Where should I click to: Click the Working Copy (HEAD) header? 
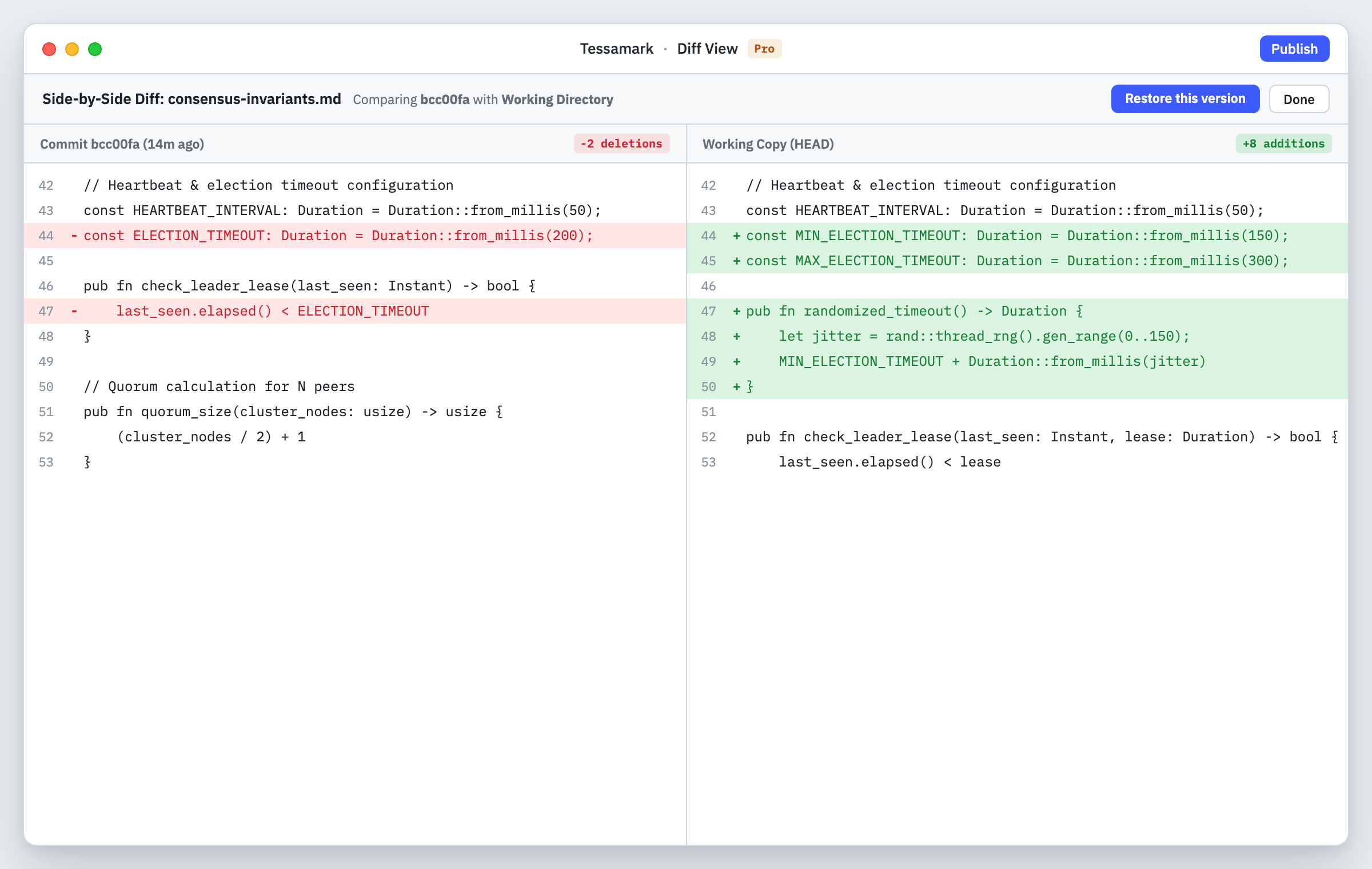pos(768,144)
